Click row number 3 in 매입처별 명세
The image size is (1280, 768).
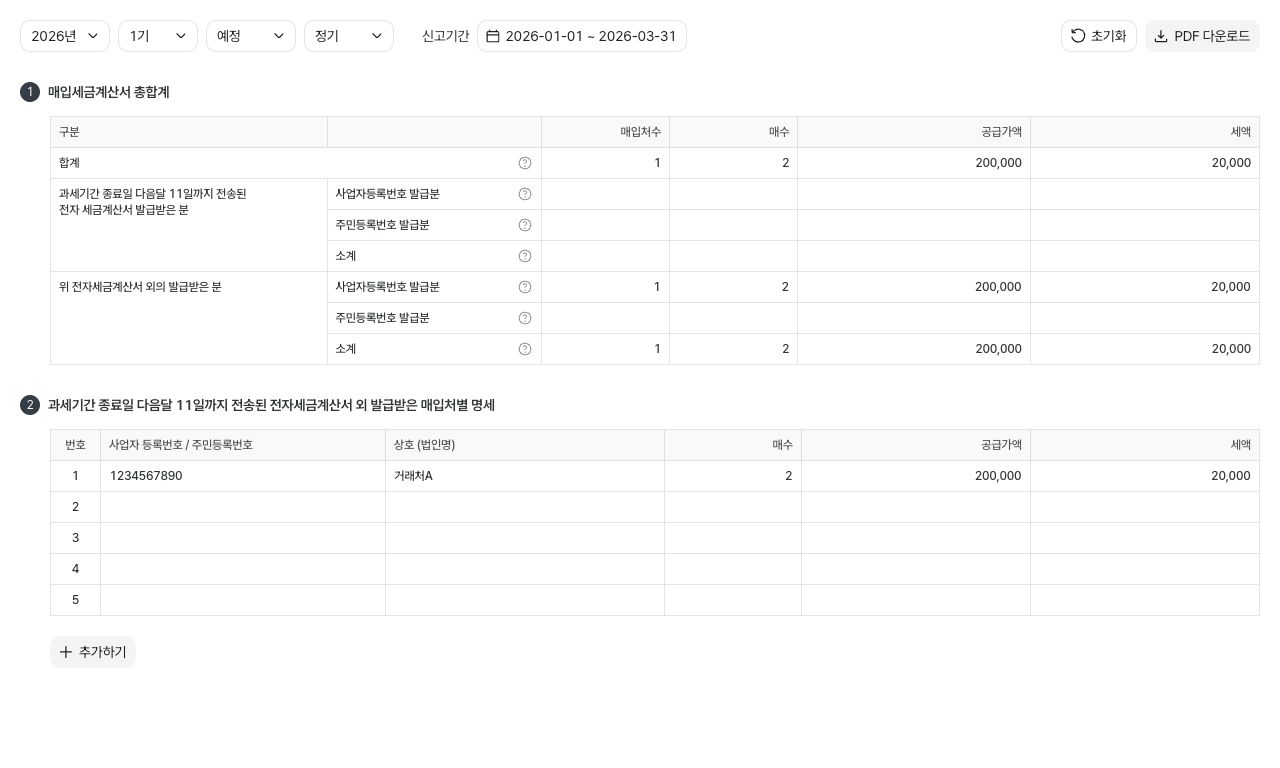(x=75, y=538)
